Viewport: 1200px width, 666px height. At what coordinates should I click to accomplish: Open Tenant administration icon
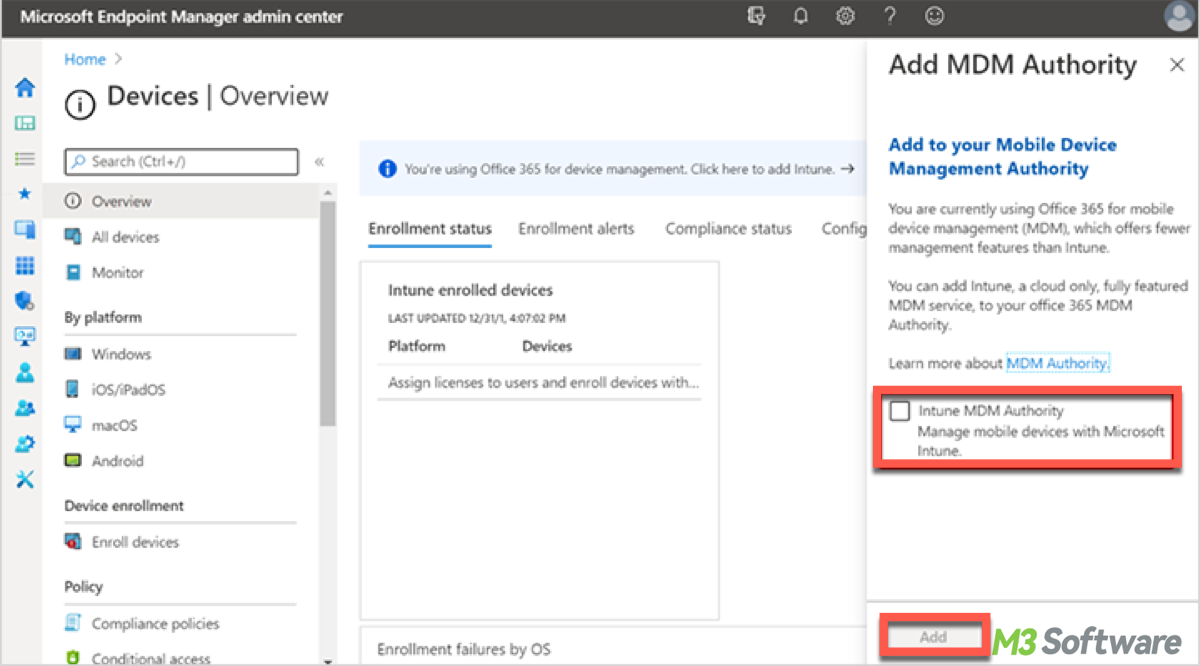coord(25,444)
